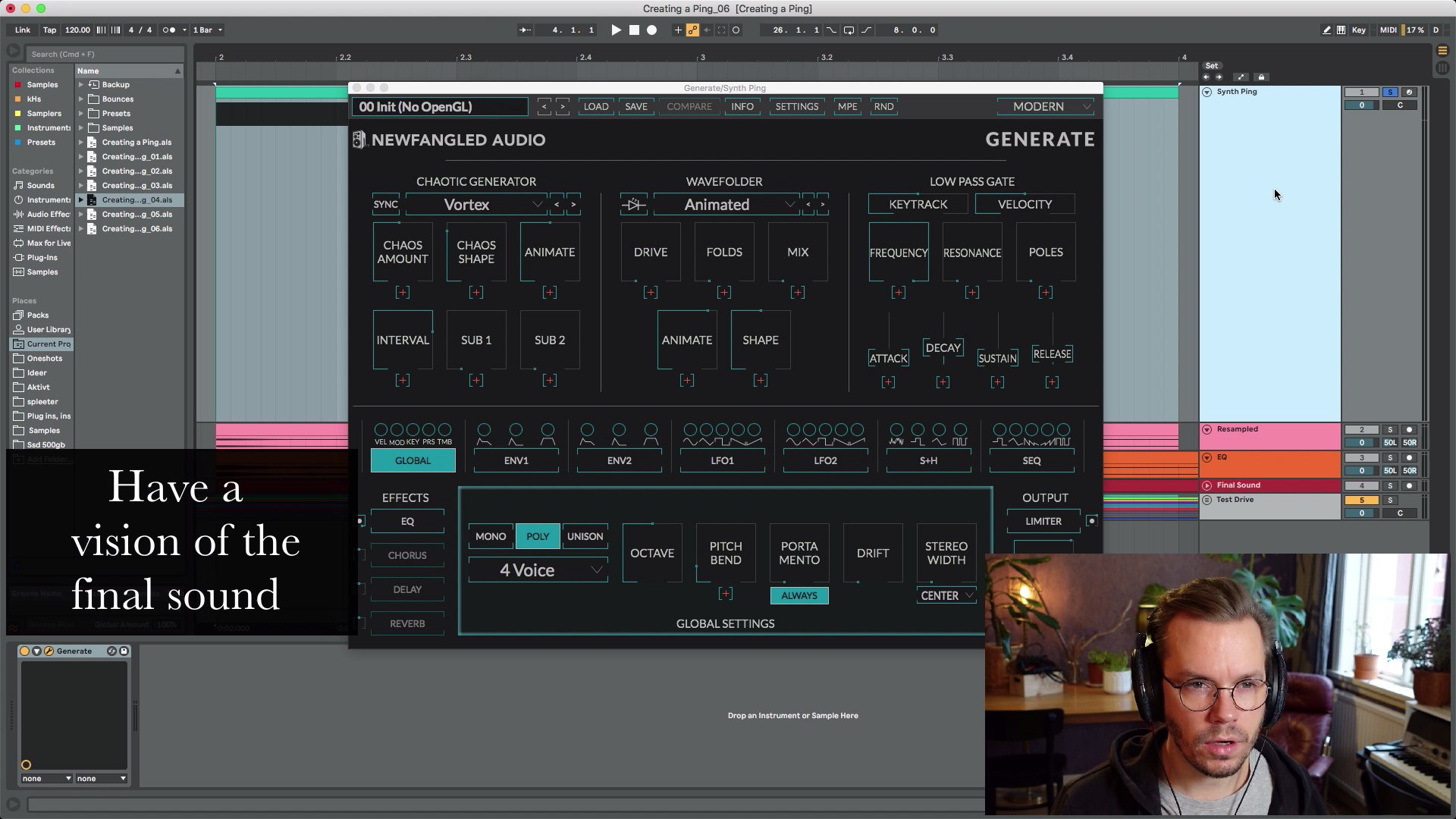The width and height of the screenshot is (1456, 819).
Task: Open the 4 Voice dropdown
Action: tap(538, 570)
